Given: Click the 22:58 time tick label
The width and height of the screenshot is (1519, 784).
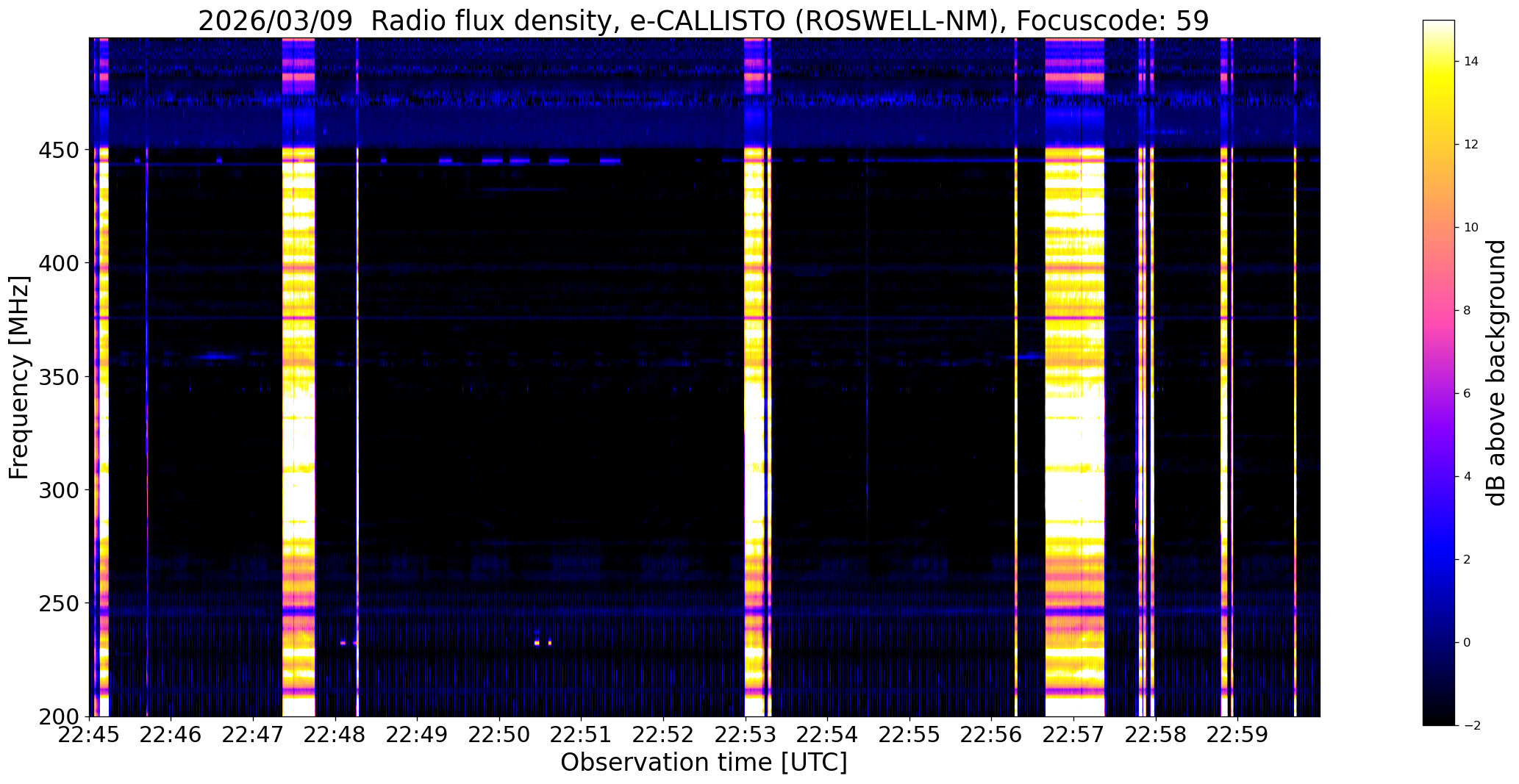Looking at the screenshot, I should [x=1156, y=735].
